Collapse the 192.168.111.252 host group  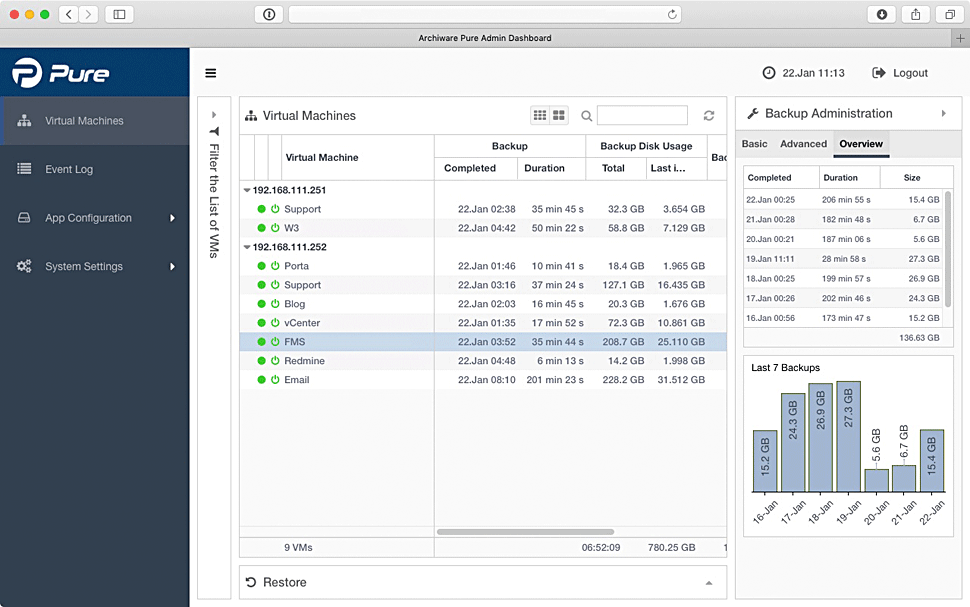coord(247,247)
